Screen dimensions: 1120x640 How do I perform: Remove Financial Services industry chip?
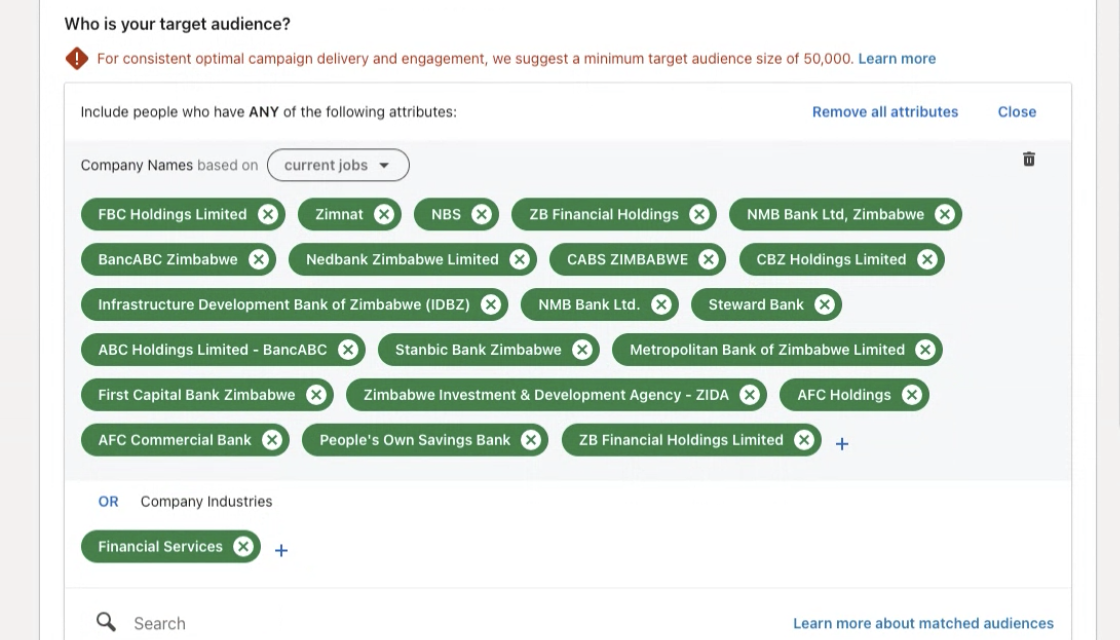point(243,546)
